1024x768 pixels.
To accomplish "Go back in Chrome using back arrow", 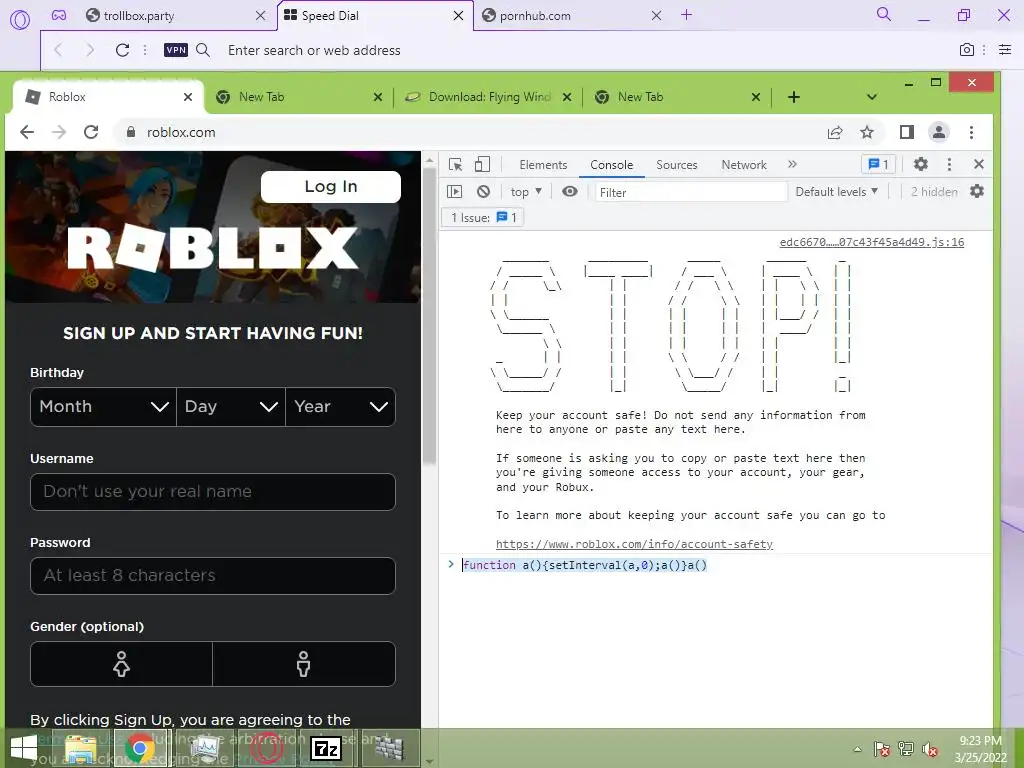I will click(27, 132).
